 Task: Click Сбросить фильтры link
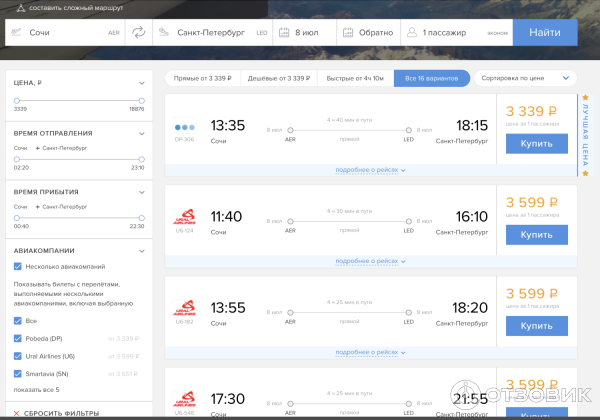click(x=61, y=413)
